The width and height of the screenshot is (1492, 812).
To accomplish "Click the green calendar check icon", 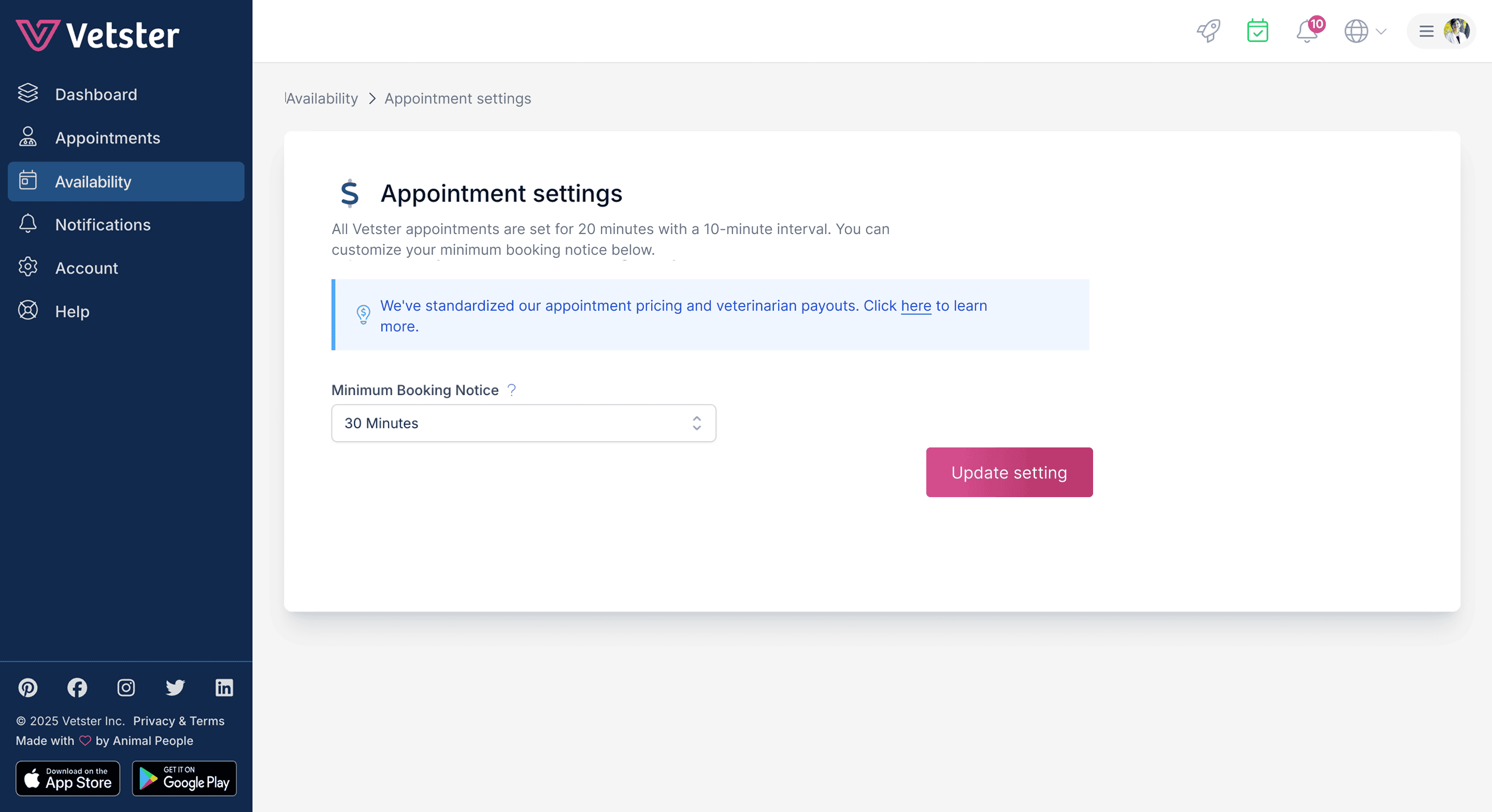I will (1257, 31).
